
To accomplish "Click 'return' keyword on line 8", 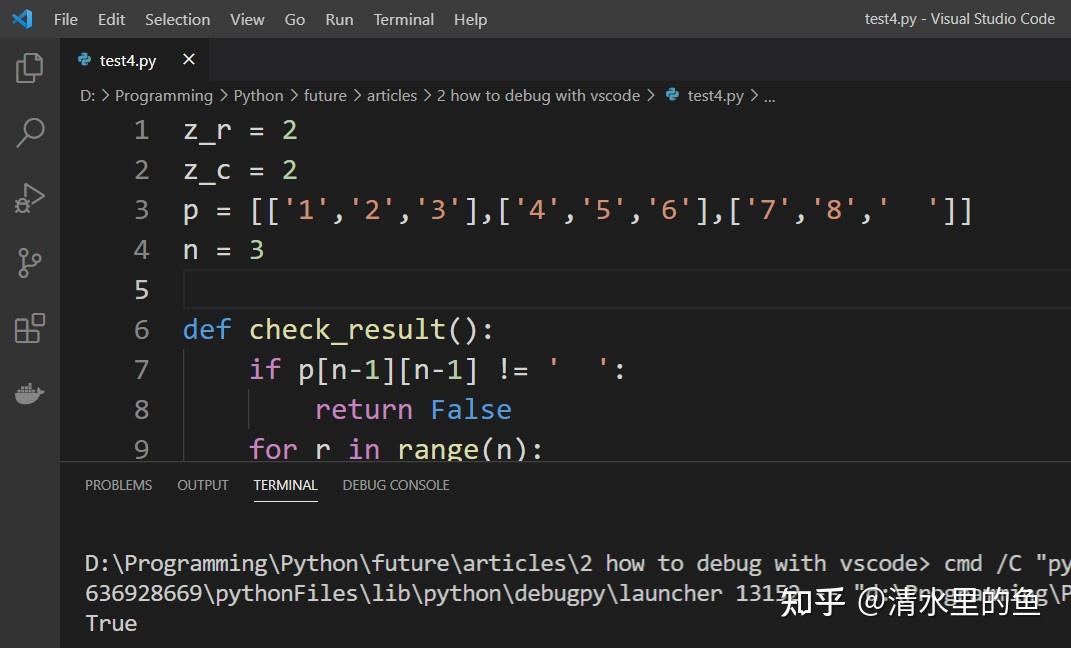I will (x=364, y=410).
